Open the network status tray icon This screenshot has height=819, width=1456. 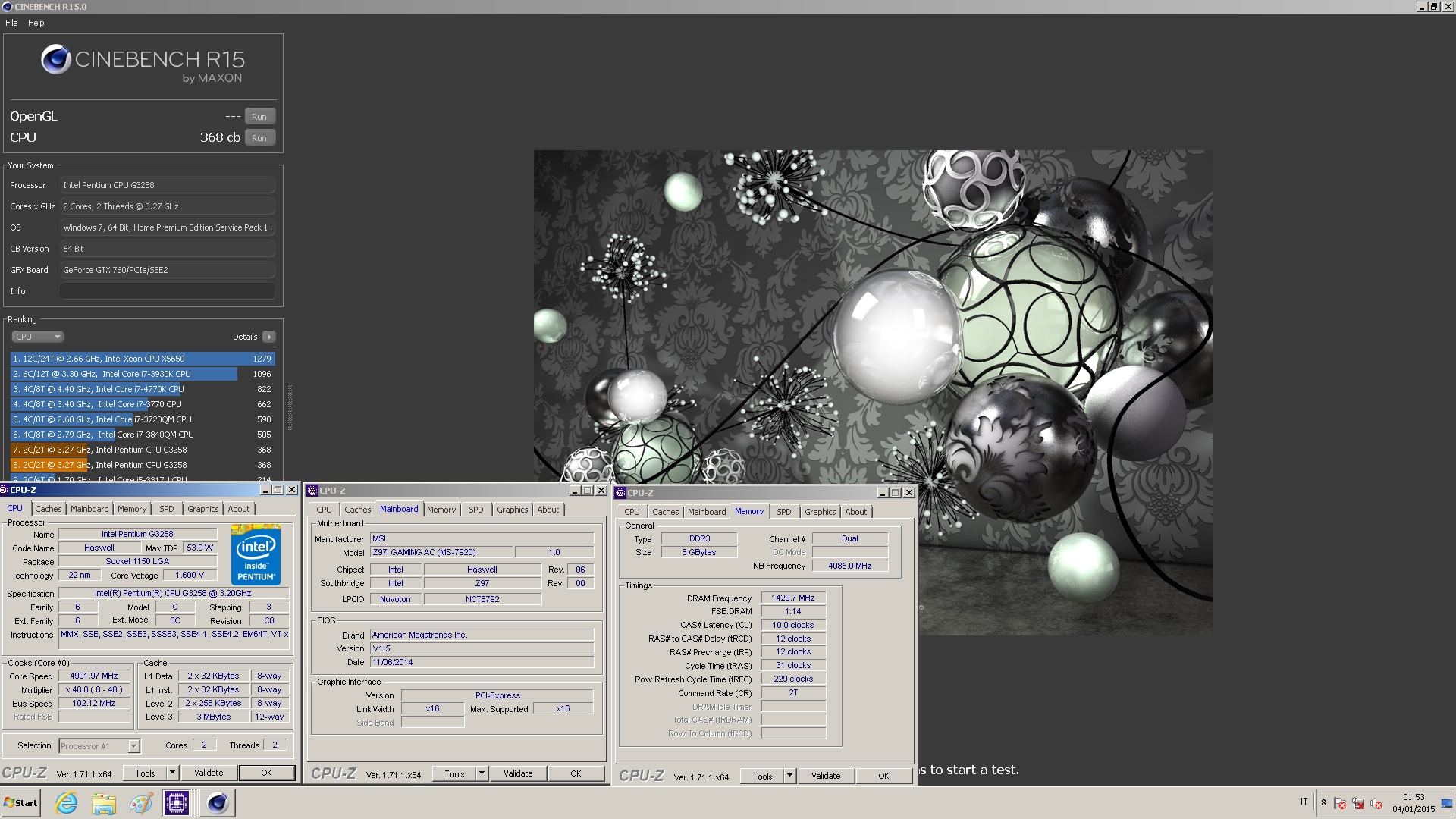pos(1358,803)
